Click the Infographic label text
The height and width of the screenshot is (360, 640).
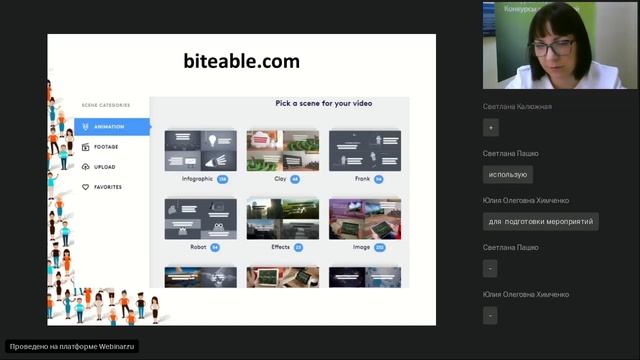[x=197, y=179]
